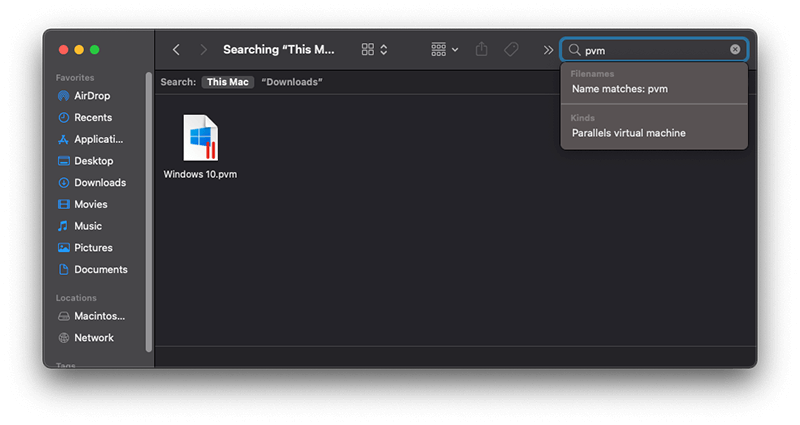Set search scope to "Downloads"
The image size is (800, 425).
pyautogui.click(x=292, y=82)
